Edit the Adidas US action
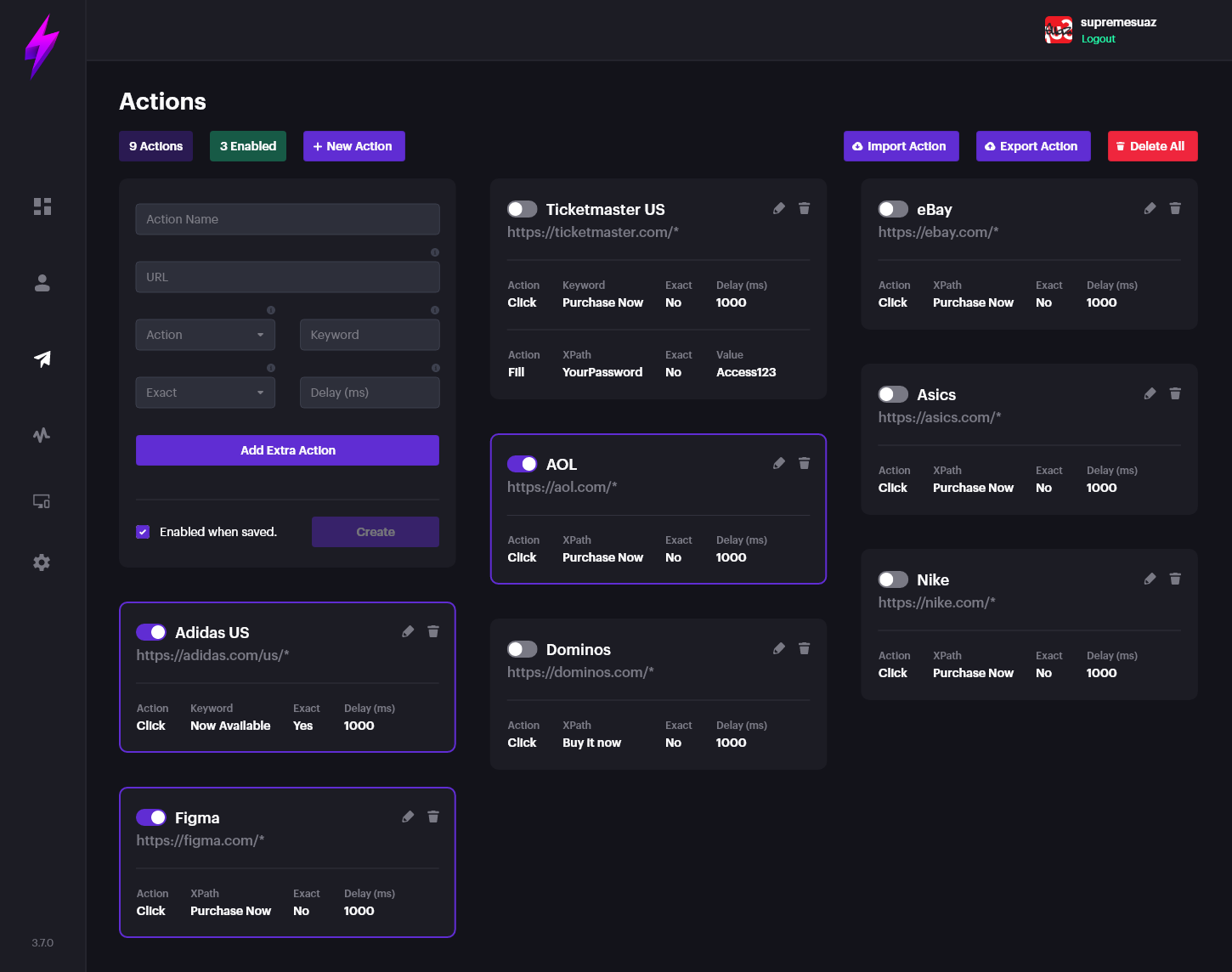1232x972 pixels. click(x=408, y=631)
